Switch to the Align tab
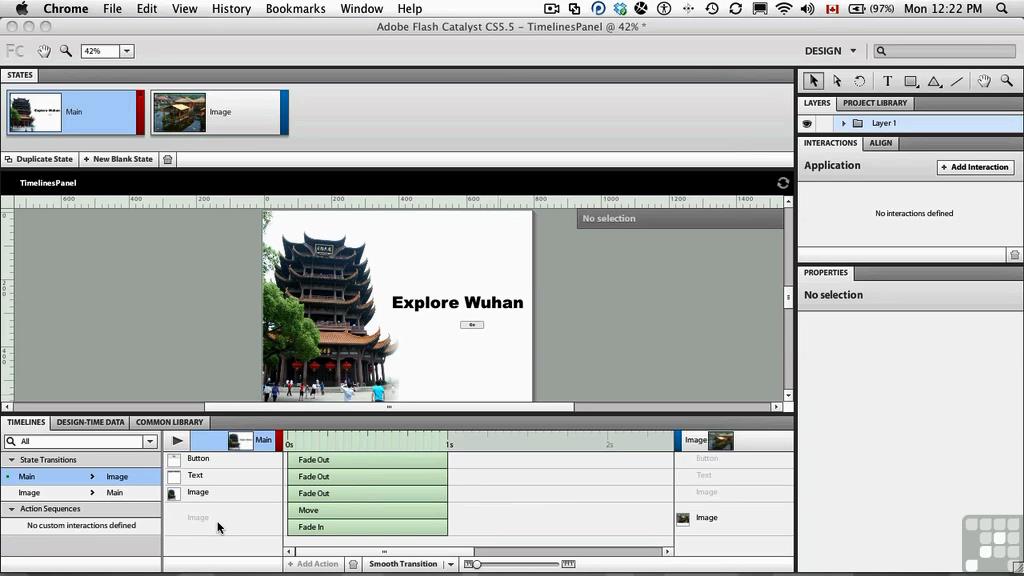 (880, 143)
